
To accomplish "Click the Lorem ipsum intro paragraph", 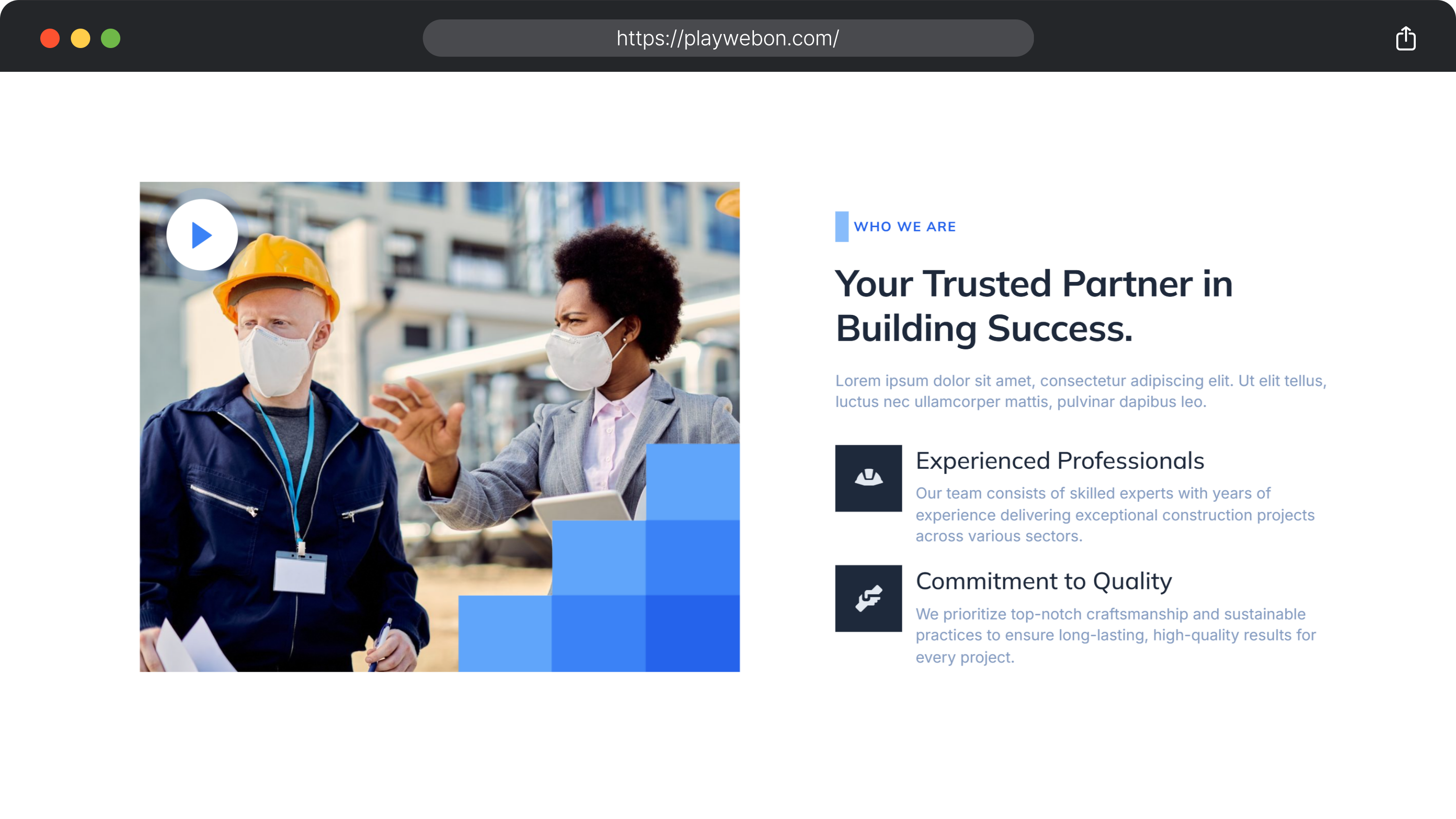I will click(1080, 391).
